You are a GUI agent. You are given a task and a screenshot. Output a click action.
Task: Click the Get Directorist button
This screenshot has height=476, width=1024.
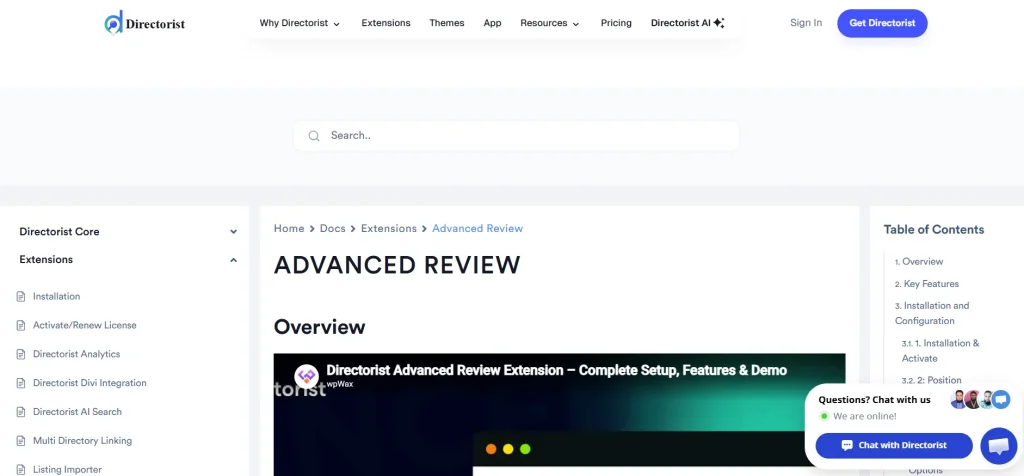tap(882, 23)
